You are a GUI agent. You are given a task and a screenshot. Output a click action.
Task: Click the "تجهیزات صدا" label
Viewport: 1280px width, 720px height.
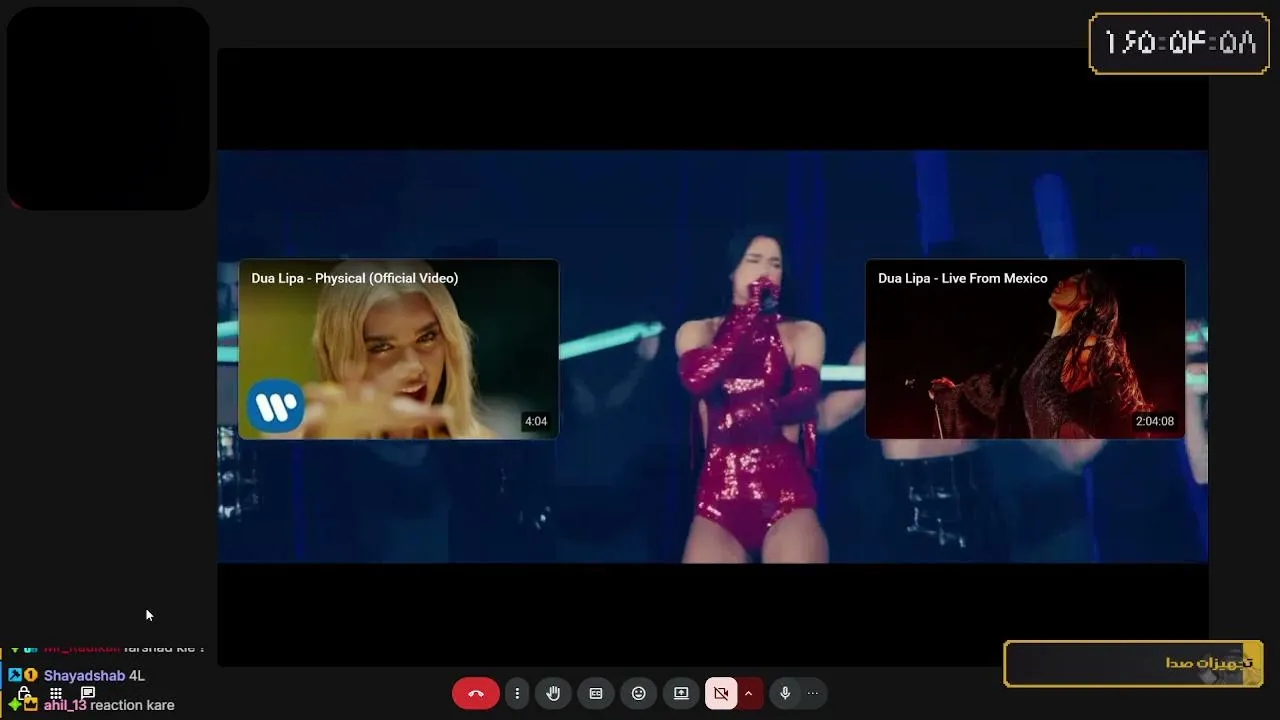(x=1209, y=663)
